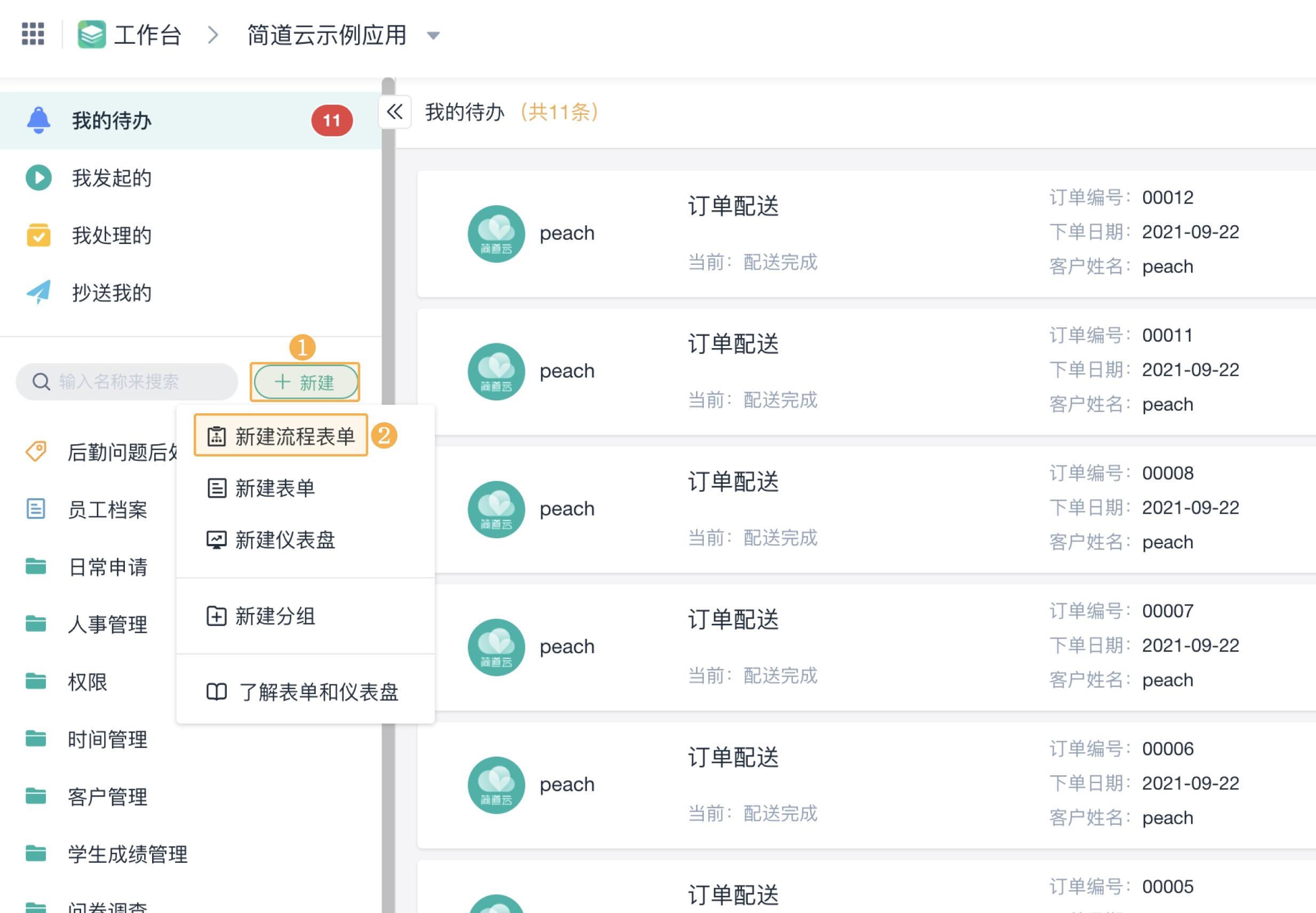The image size is (1316, 913).
Task: Click the red badge showing 11
Action: point(332,120)
